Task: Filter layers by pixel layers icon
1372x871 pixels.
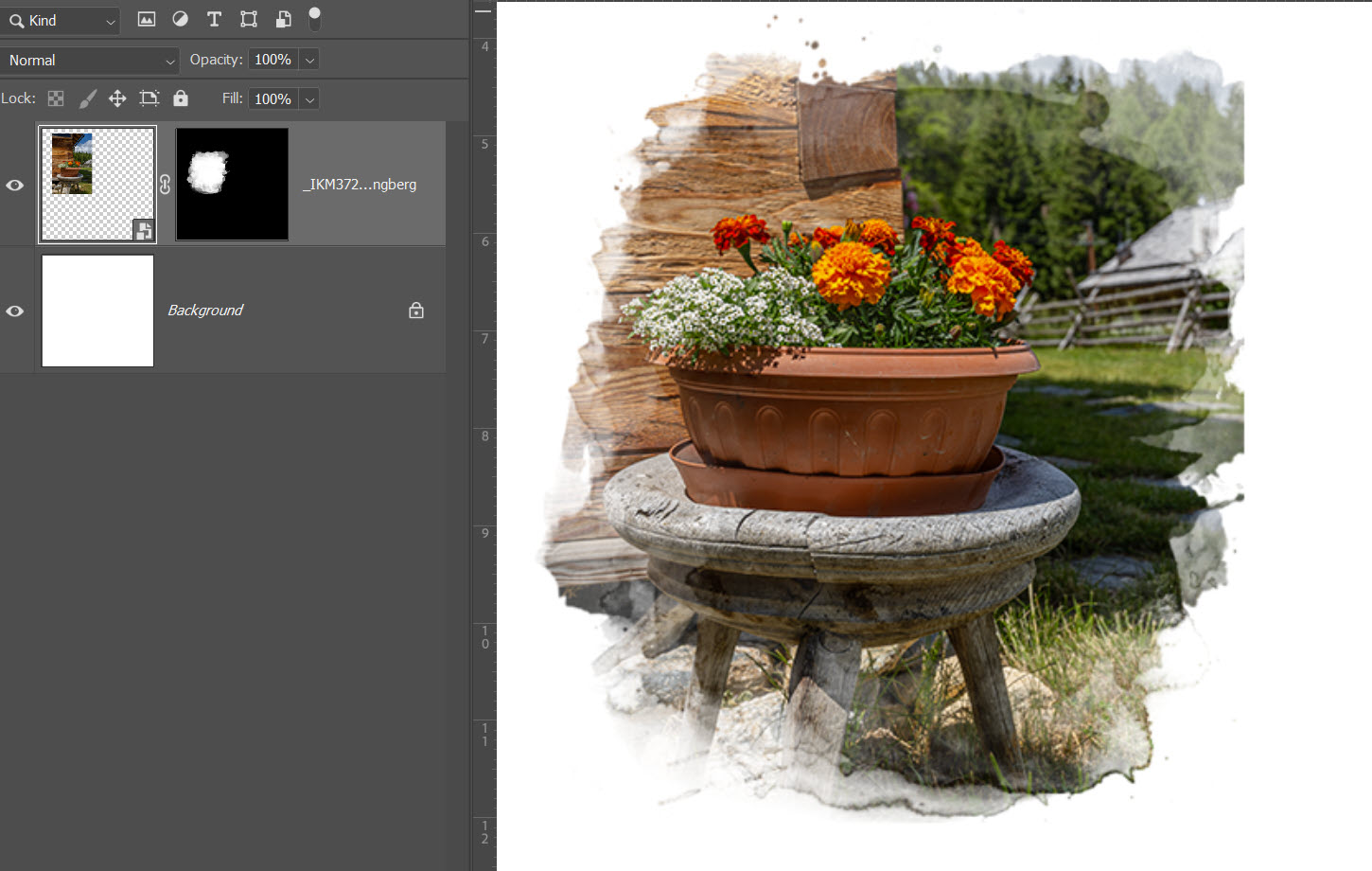Action: pyautogui.click(x=147, y=19)
